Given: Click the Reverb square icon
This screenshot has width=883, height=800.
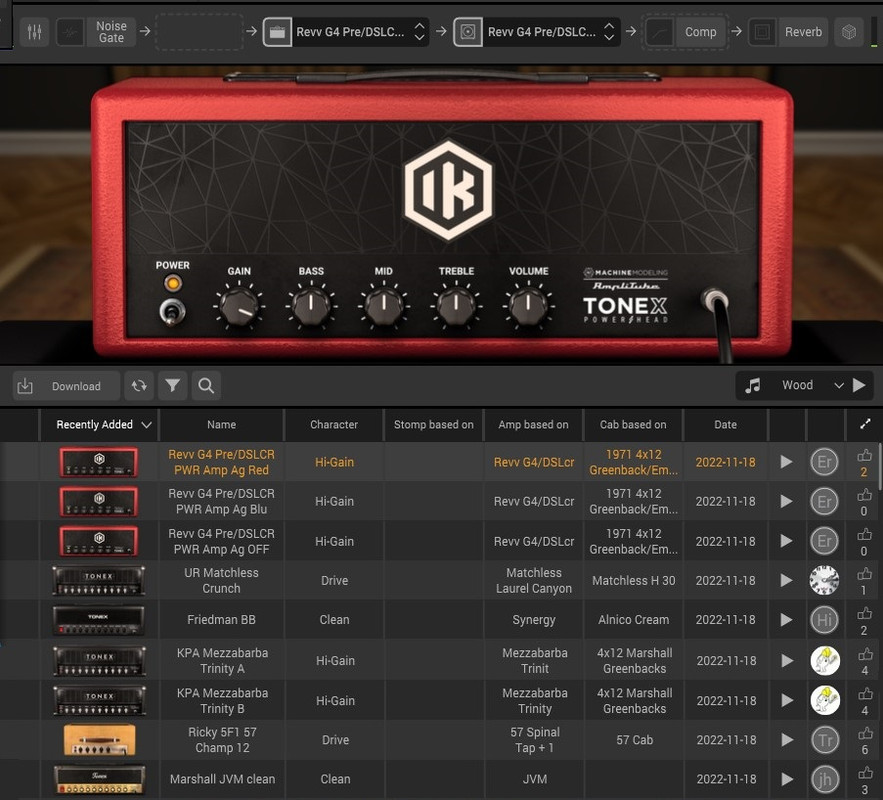Looking at the screenshot, I should point(762,32).
